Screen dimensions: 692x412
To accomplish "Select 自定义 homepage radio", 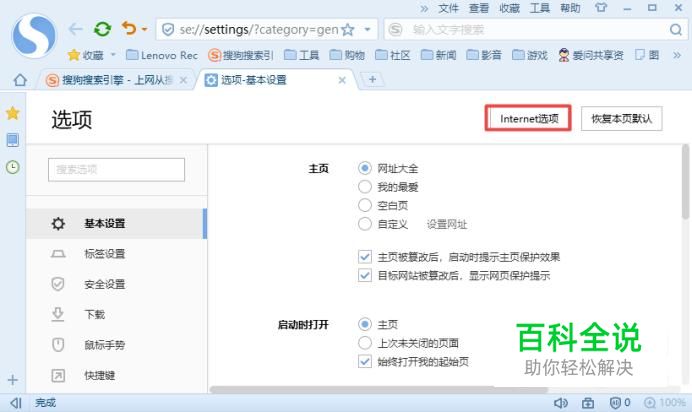I will click(x=365, y=224).
